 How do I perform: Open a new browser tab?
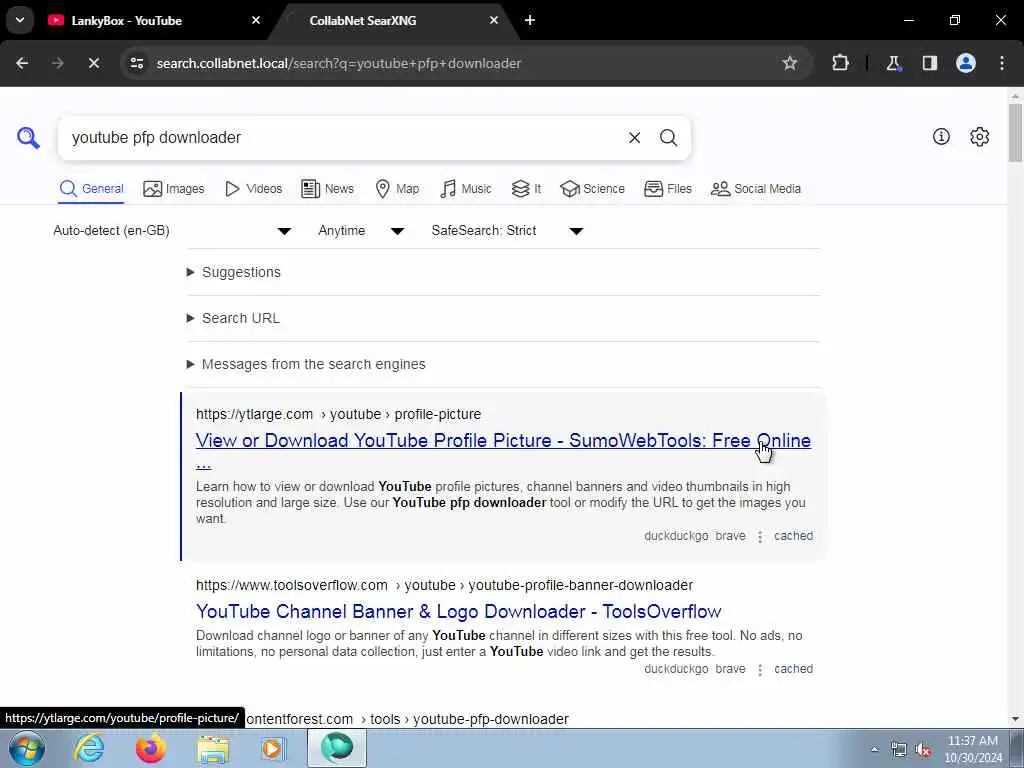(x=530, y=20)
